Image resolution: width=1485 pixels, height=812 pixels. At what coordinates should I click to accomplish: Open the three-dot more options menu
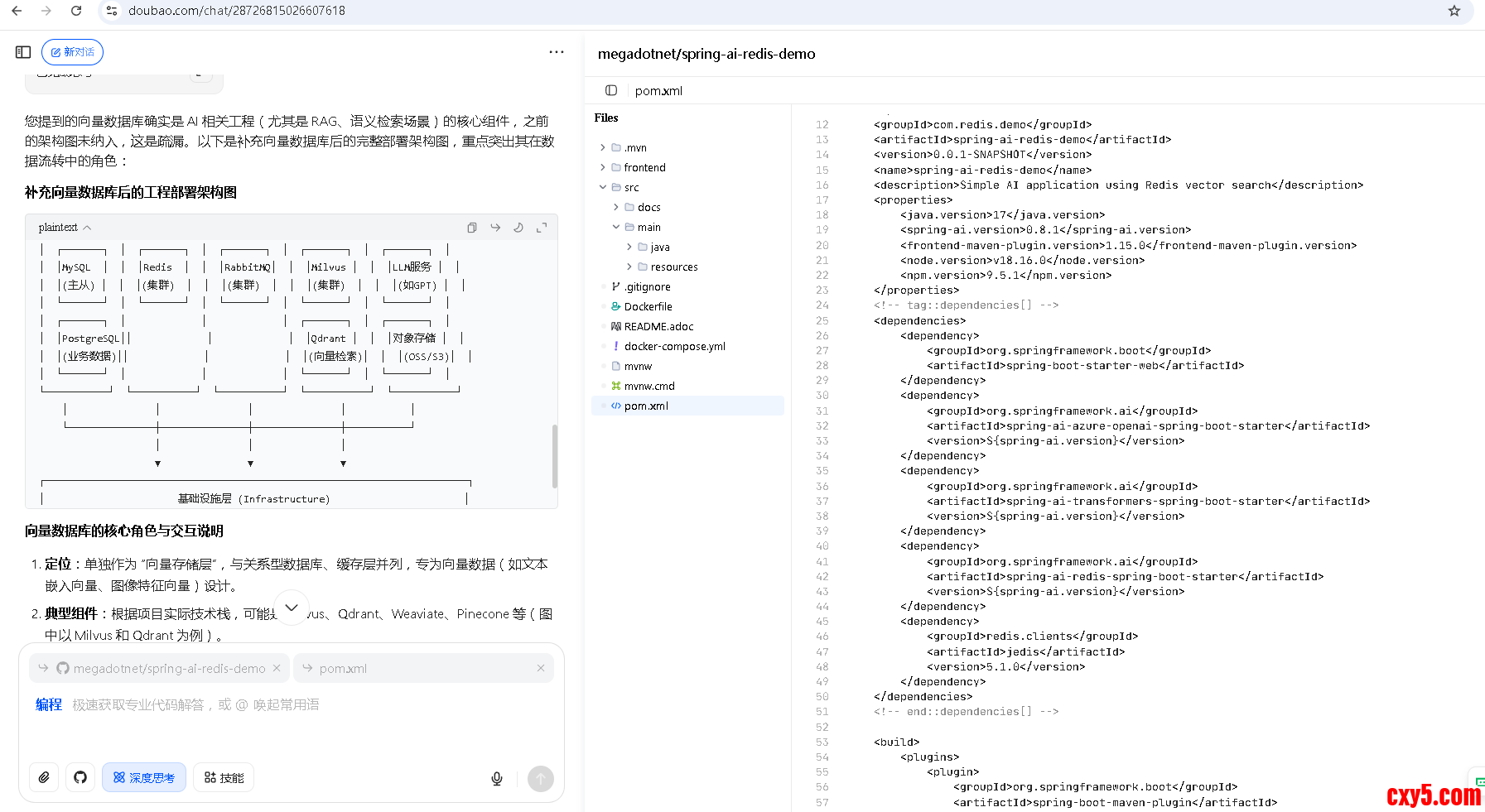557,52
